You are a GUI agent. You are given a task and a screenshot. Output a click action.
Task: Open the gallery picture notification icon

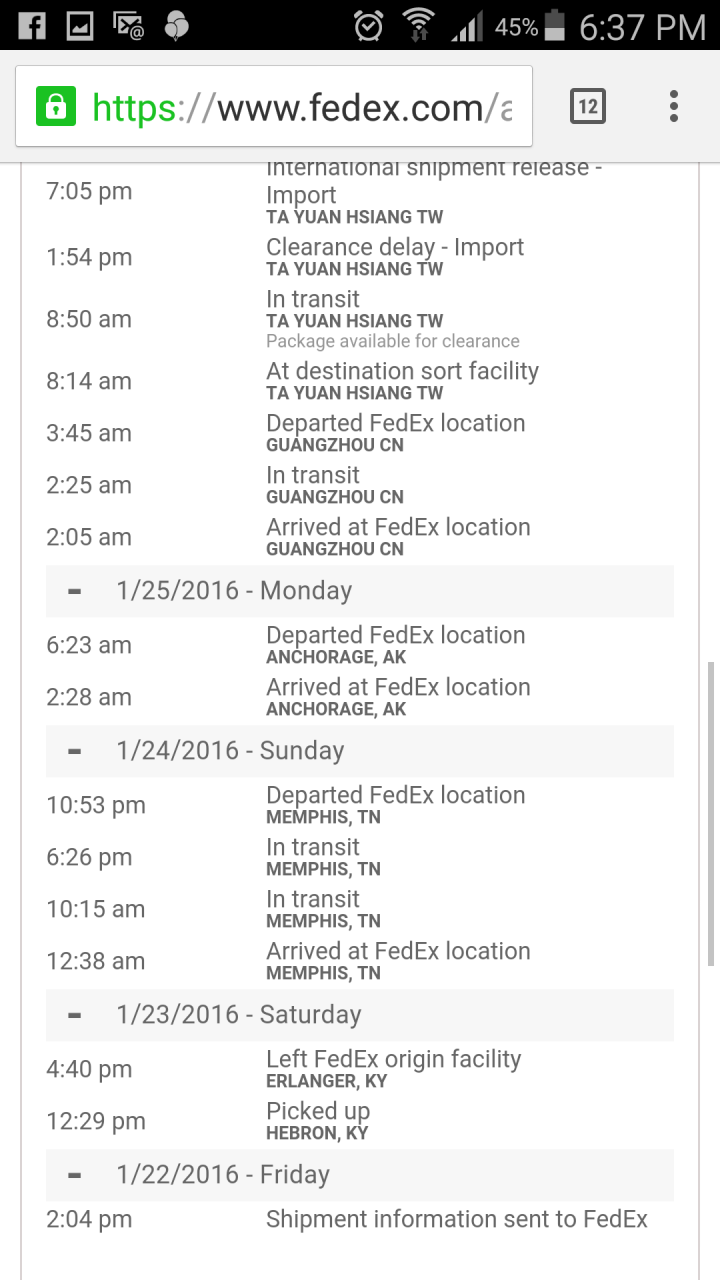click(x=80, y=25)
